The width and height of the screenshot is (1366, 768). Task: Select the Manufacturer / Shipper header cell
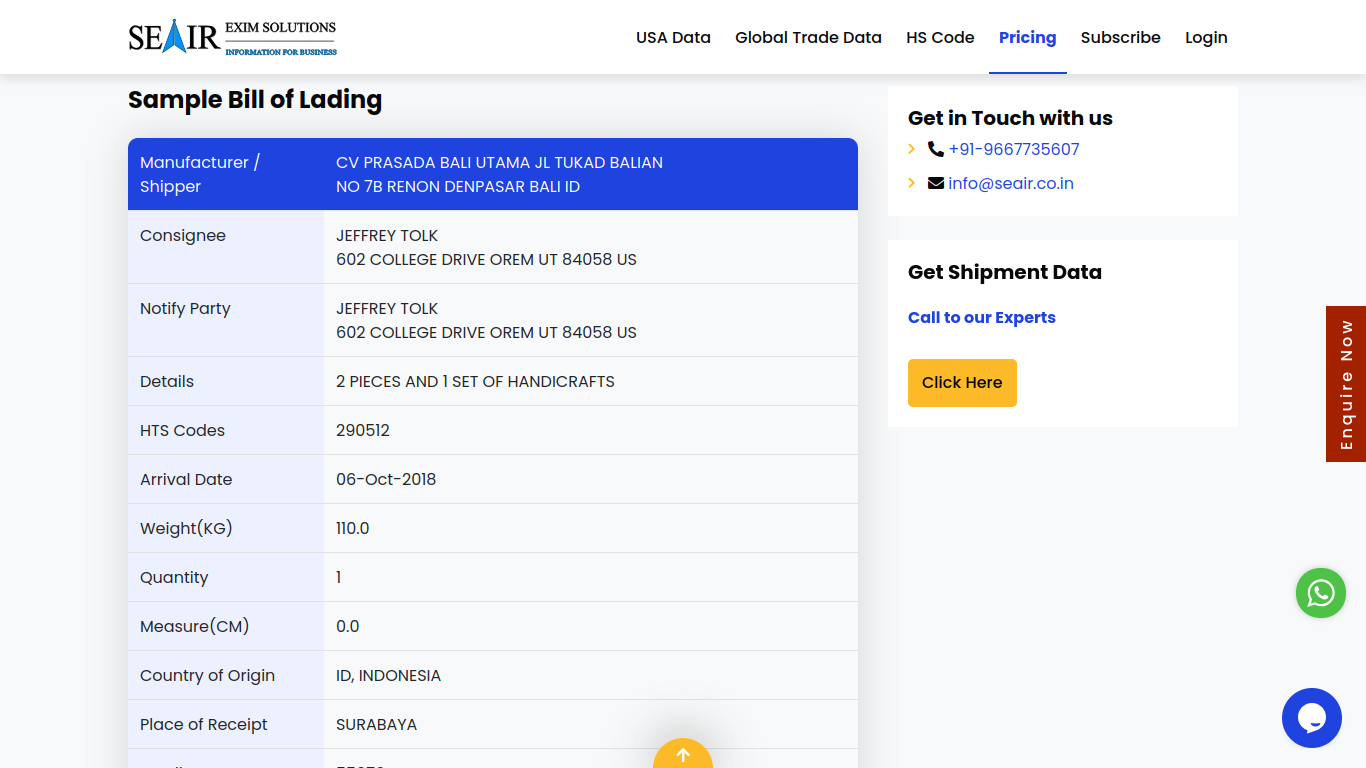226,174
